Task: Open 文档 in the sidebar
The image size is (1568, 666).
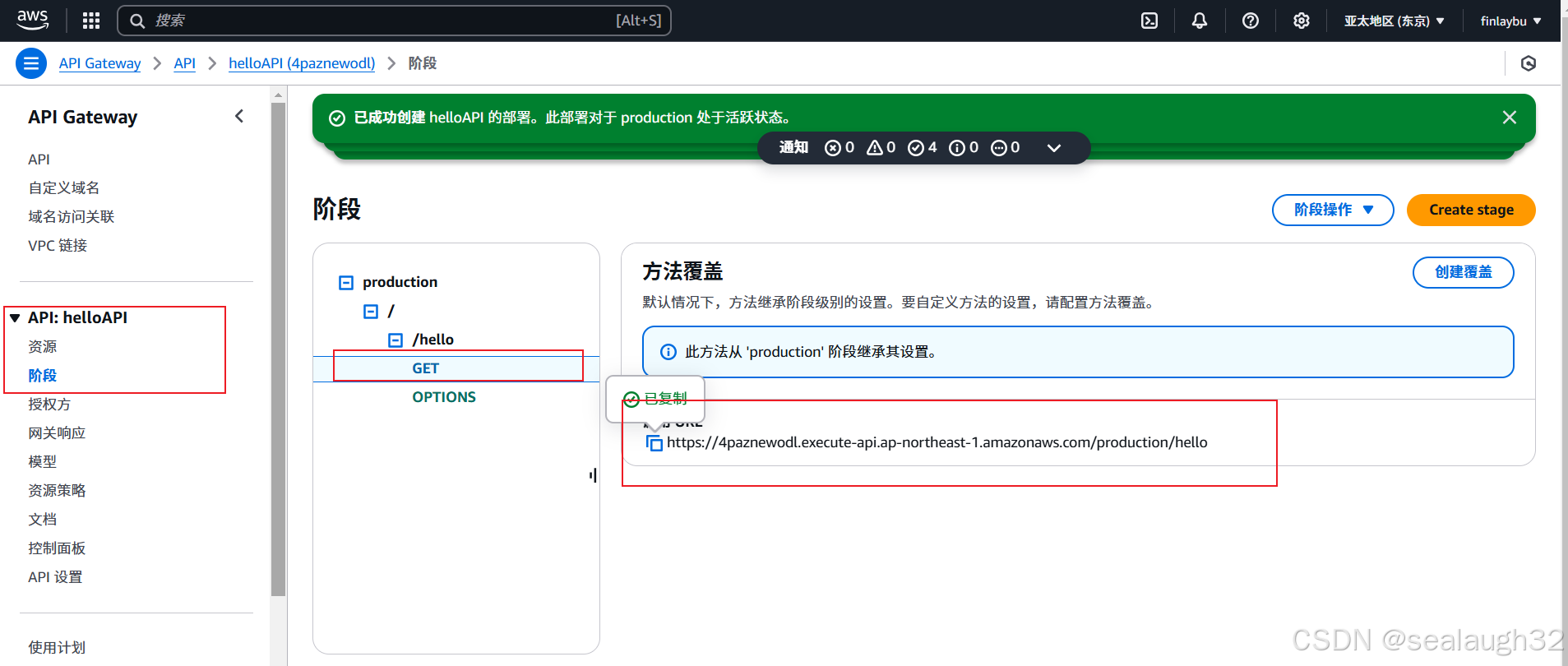Action: [x=43, y=520]
